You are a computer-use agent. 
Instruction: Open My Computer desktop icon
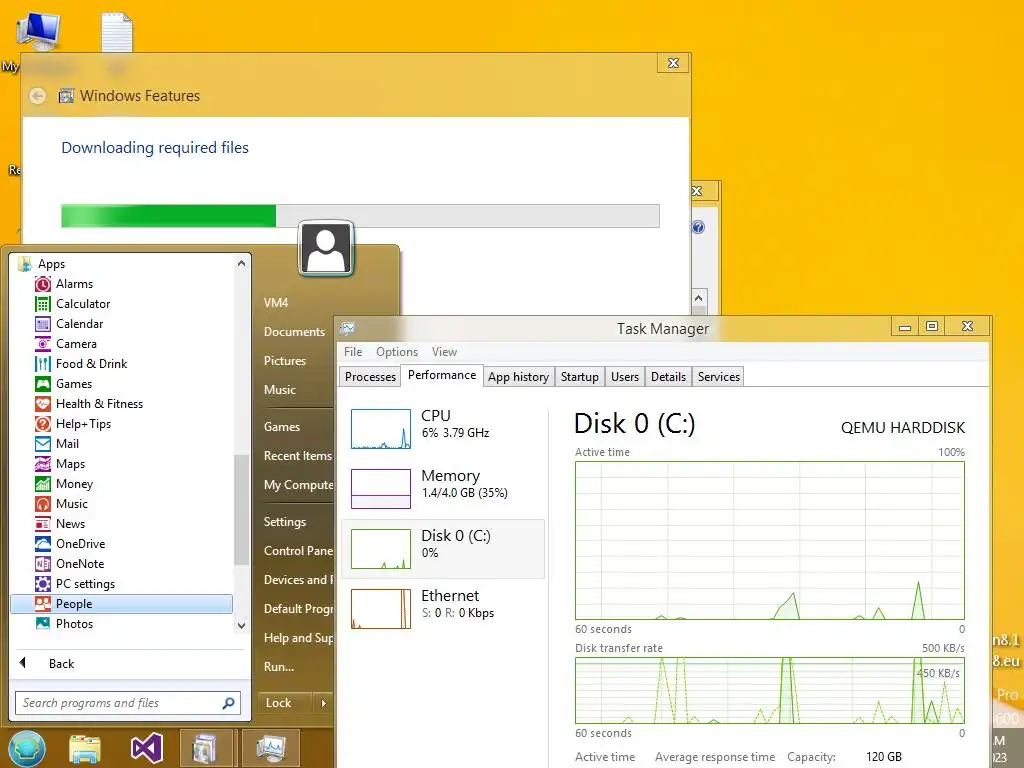39,31
